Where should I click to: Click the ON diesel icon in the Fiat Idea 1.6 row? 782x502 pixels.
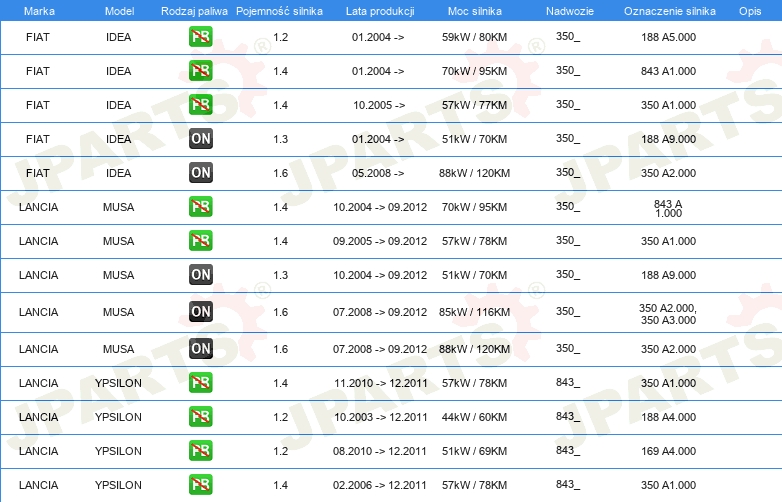point(200,172)
